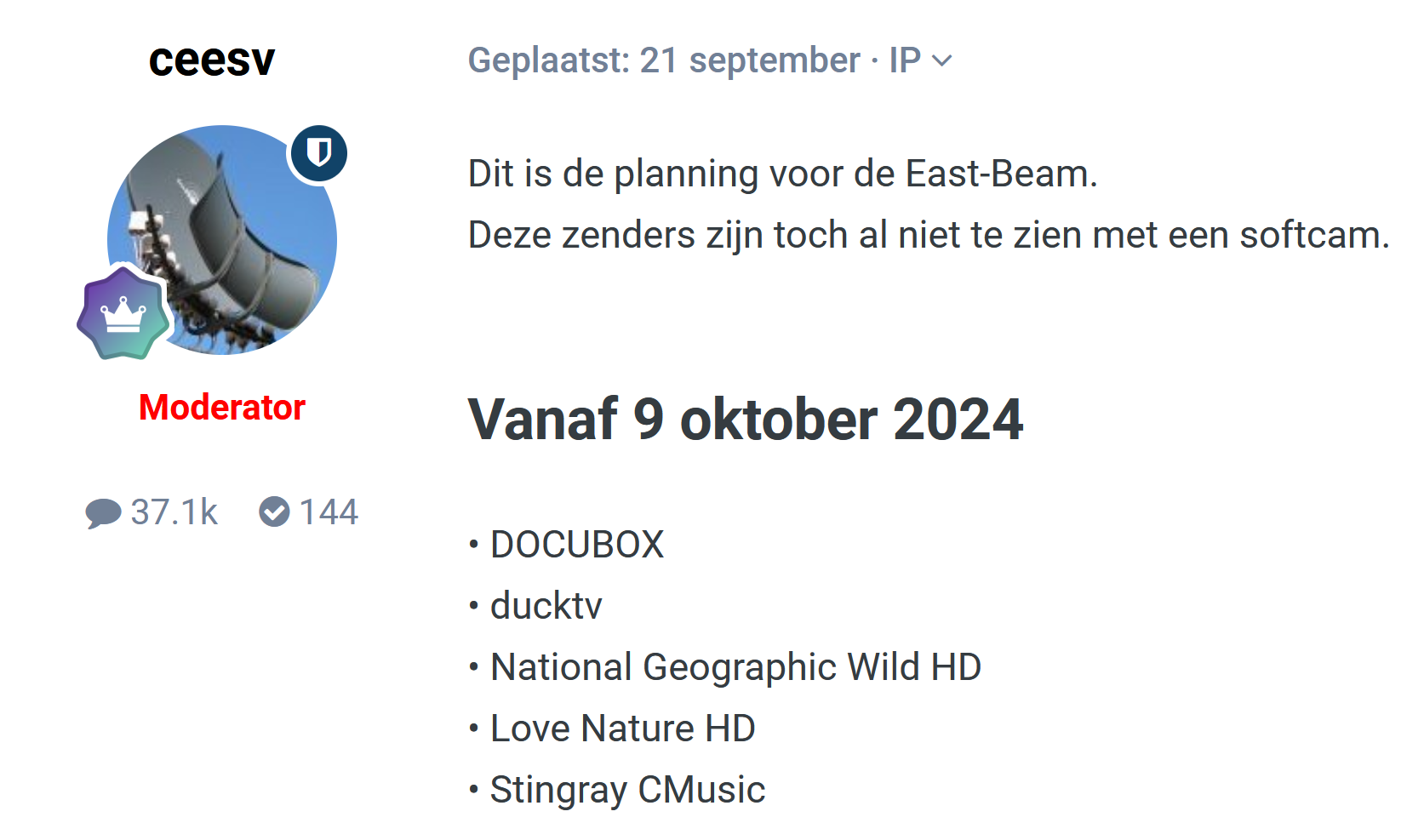This screenshot has height=840, width=1424.
Task: Click the red Moderator group label
Action: click(x=221, y=408)
